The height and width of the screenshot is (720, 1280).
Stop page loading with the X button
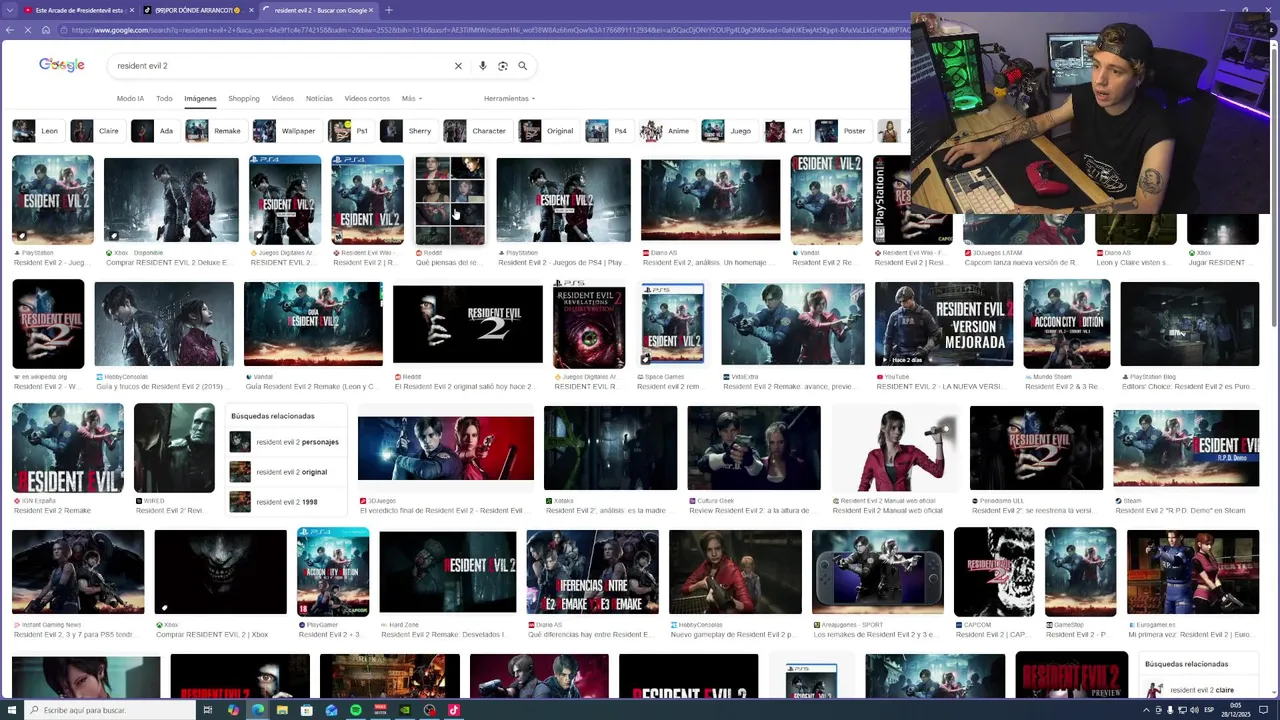point(28,30)
